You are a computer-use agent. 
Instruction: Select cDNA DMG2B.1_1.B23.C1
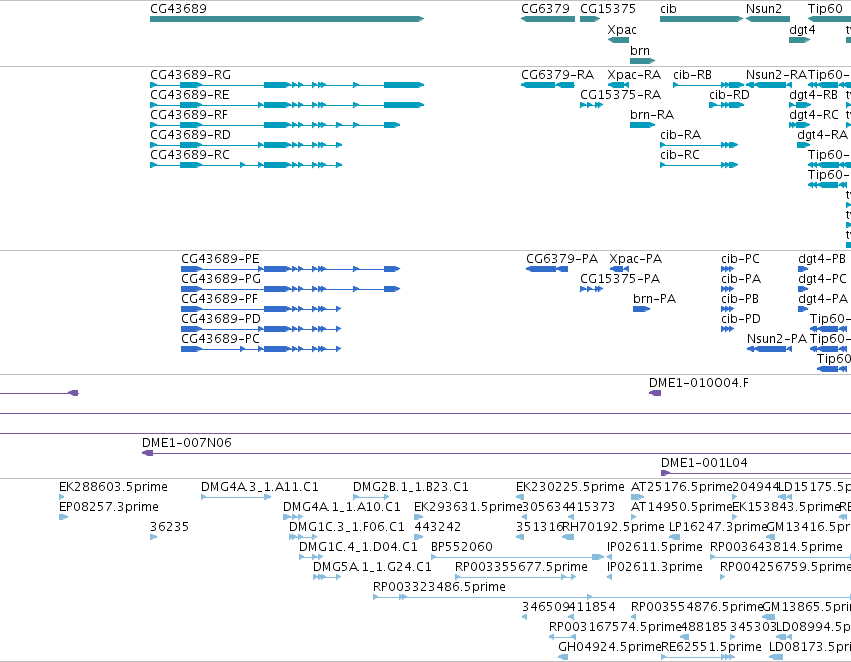[371, 497]
